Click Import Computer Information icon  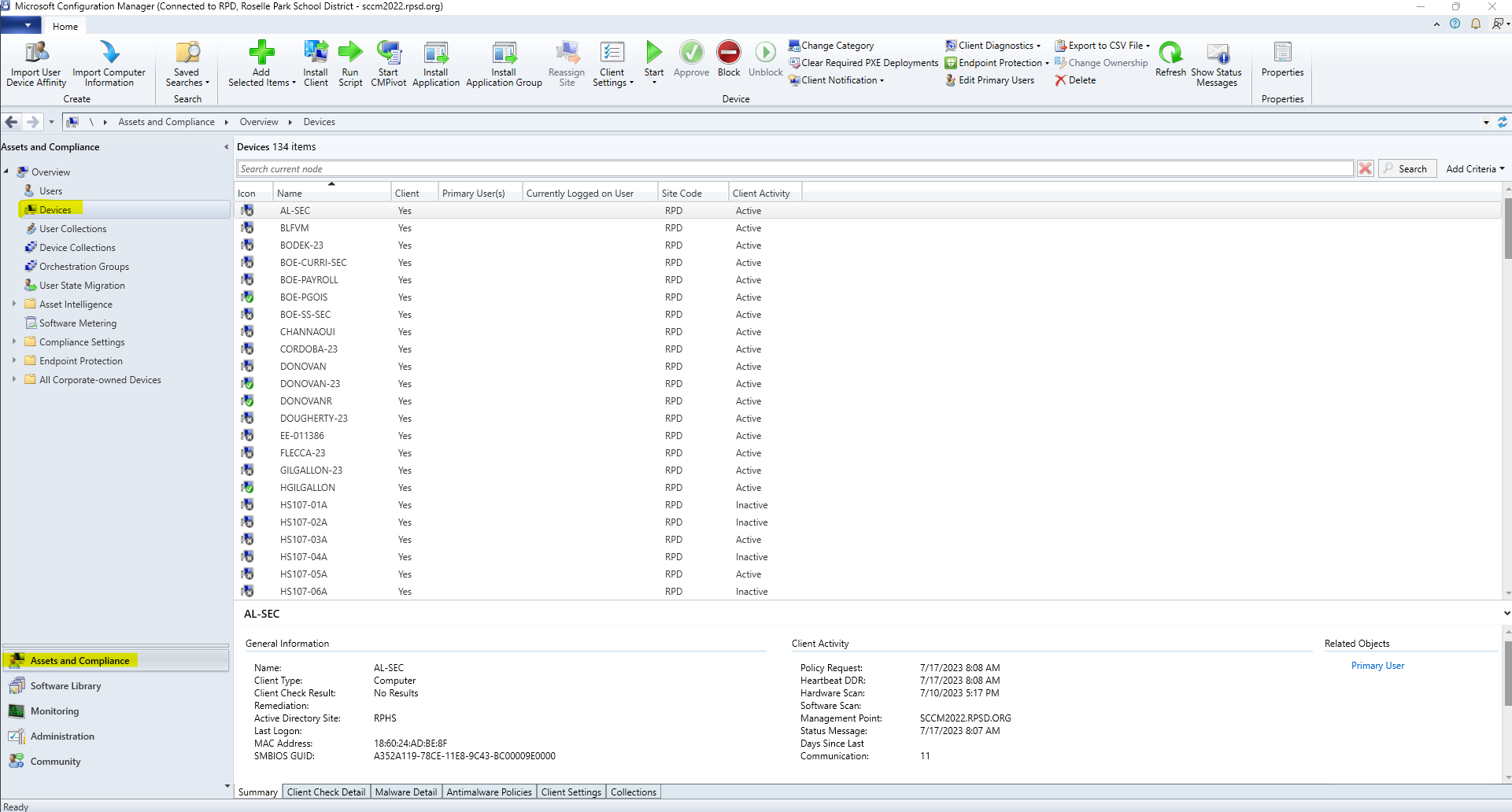tap(109, 53)
